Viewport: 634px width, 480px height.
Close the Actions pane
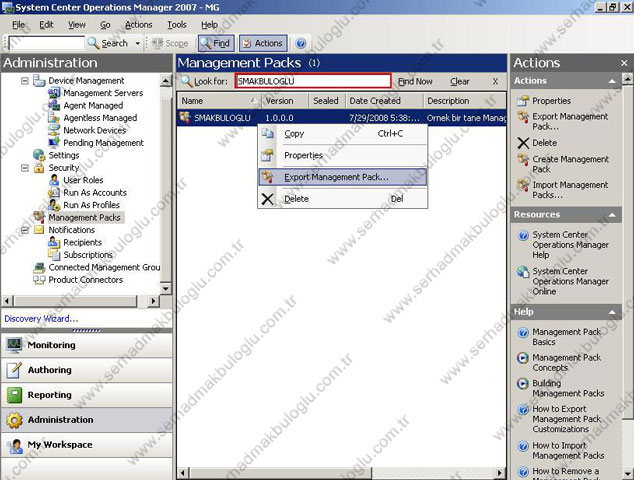click(624, 63)
